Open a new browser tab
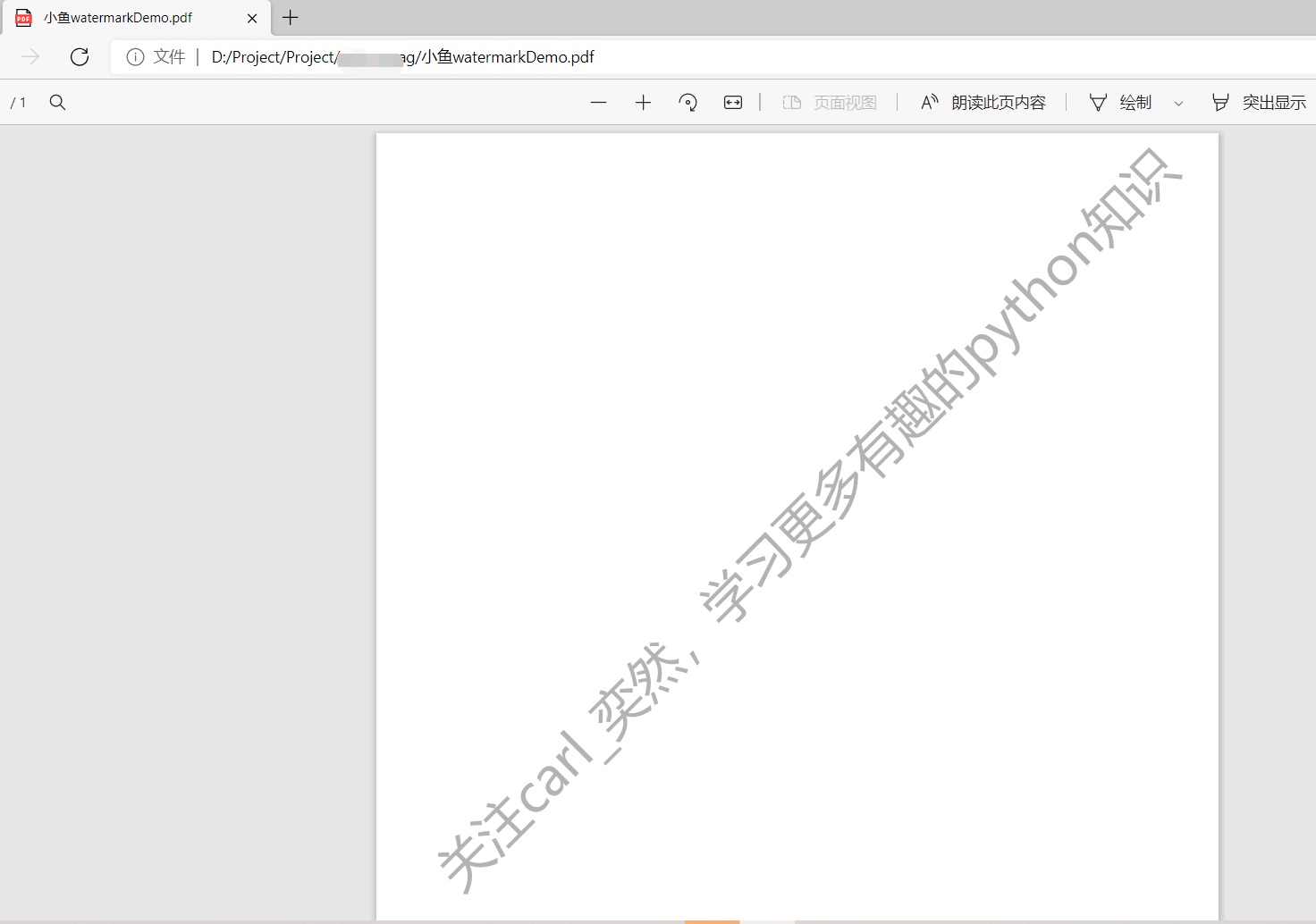Screen dimensions: 1316x924 [x=290, y=17]
